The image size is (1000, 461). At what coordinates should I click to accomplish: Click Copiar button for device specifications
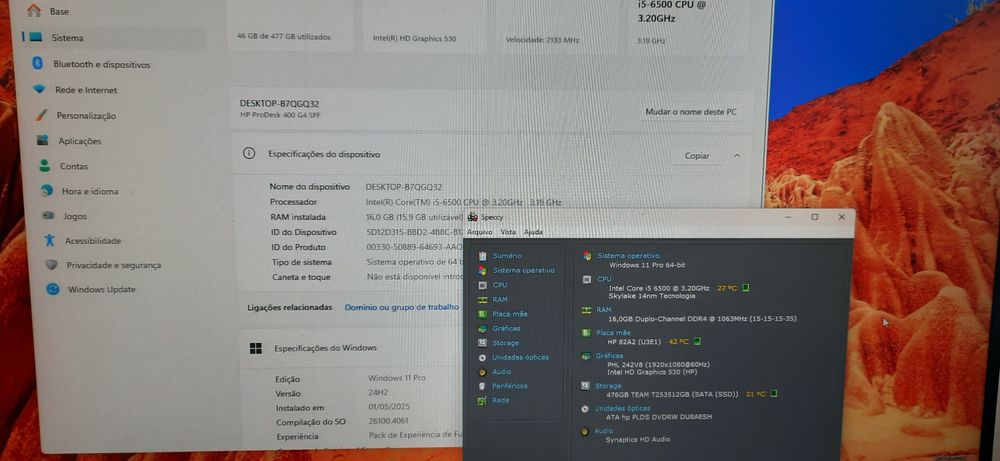[697, 156]
